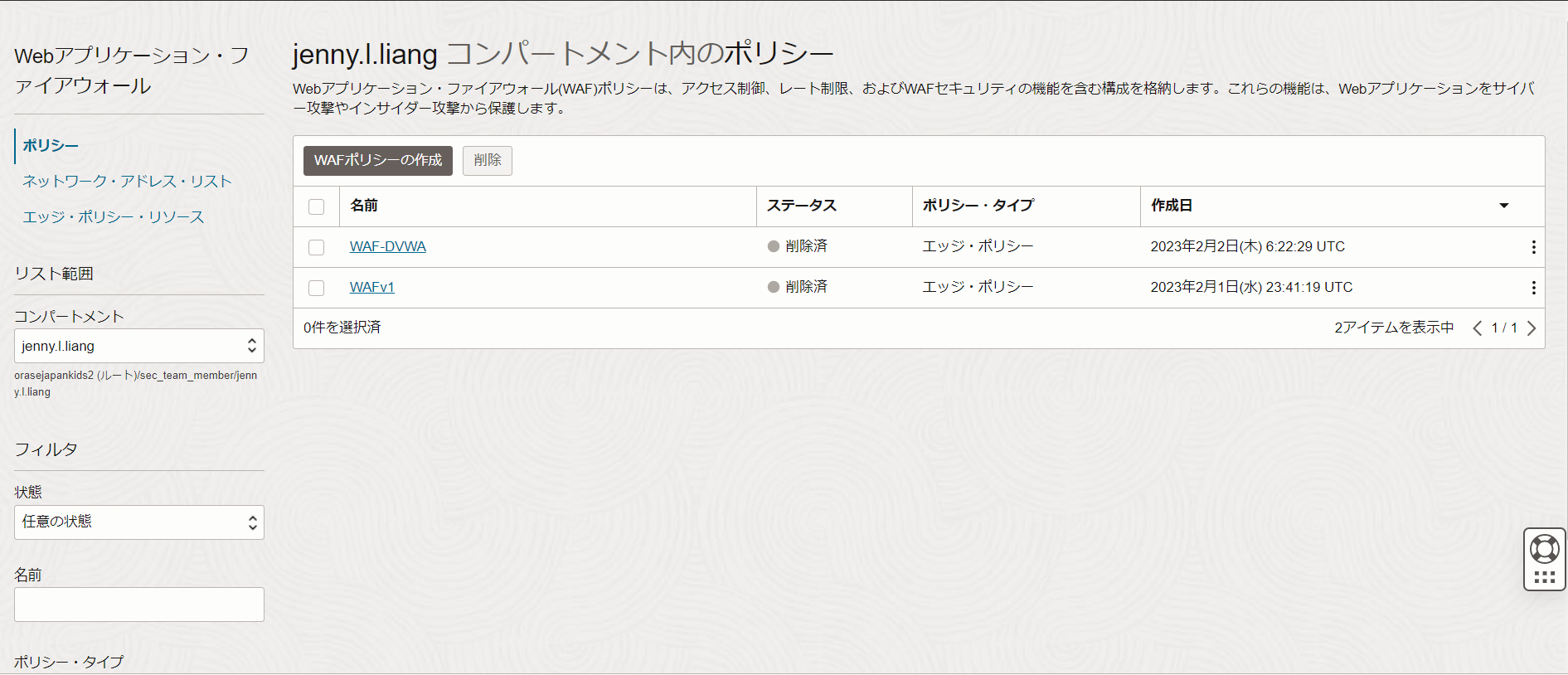1568x675 pixels.
Task: Open actions menu for WAF-DVWA row
Action: click(x=1533, y=247)
